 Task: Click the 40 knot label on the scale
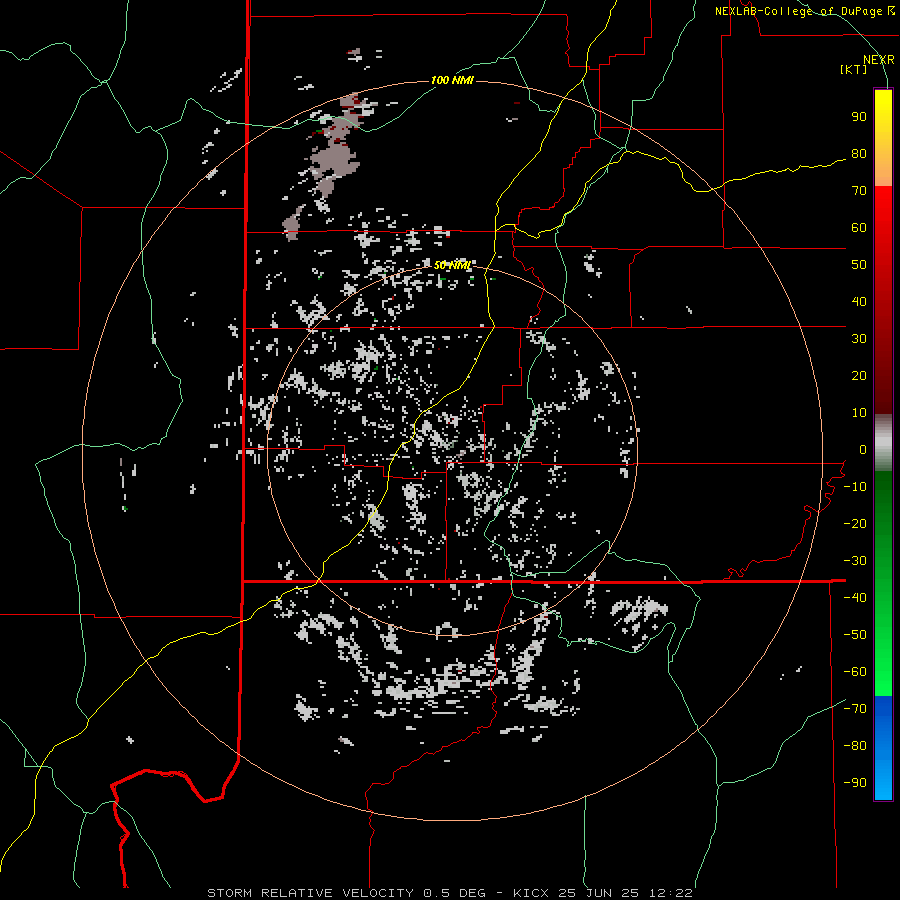pyautogui.click(x=859, y=301)
